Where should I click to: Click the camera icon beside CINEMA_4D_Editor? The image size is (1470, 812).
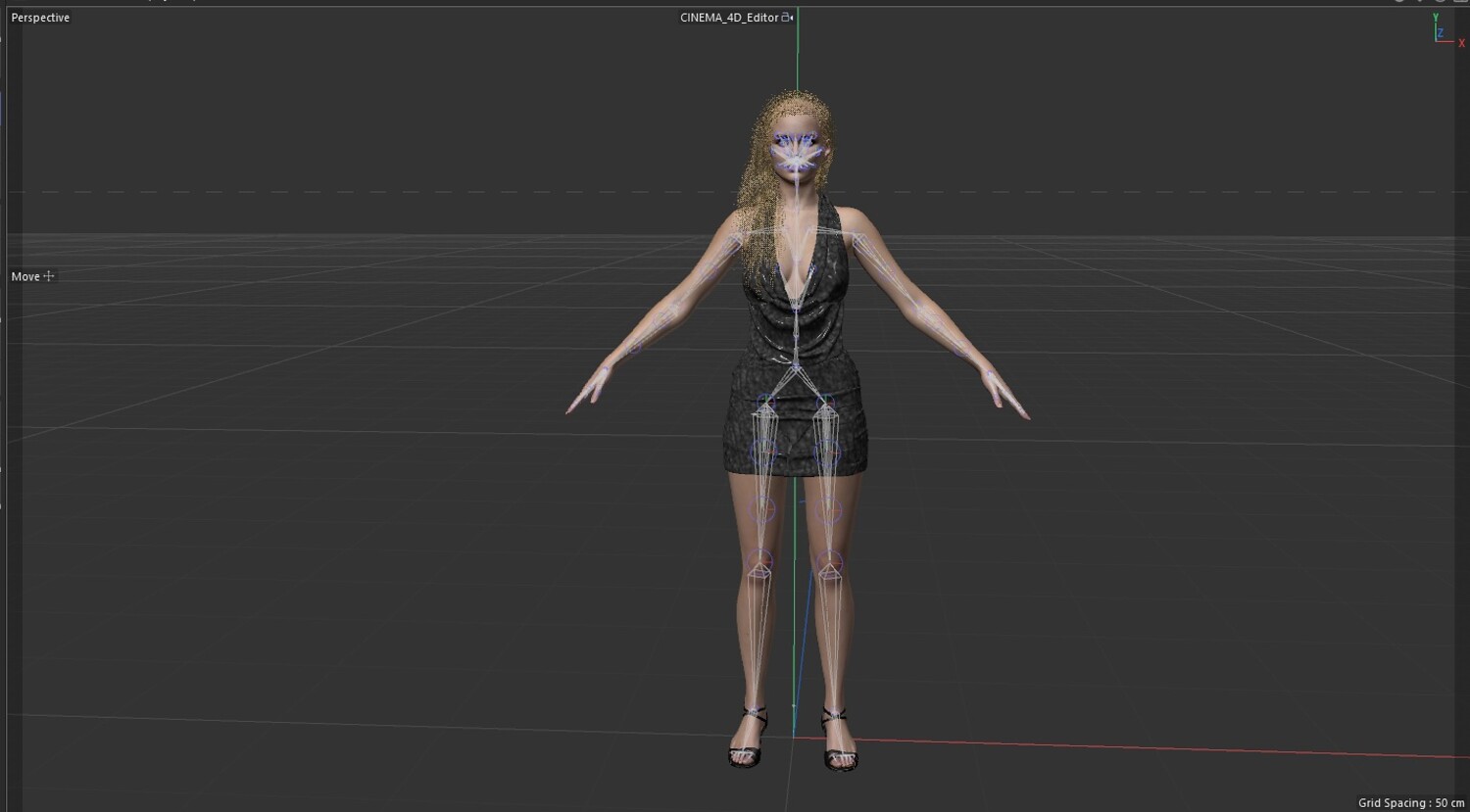click(x=787, y=18)
